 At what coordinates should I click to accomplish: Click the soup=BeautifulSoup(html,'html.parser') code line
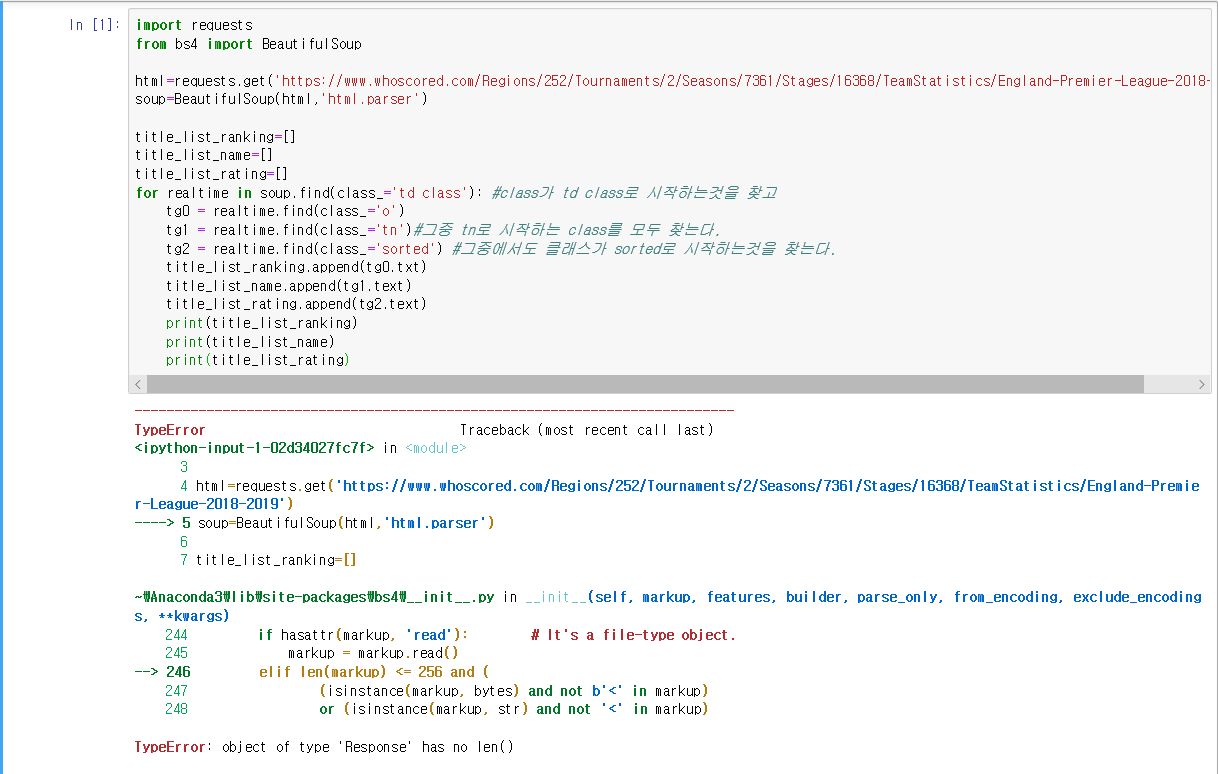[282, 99]
